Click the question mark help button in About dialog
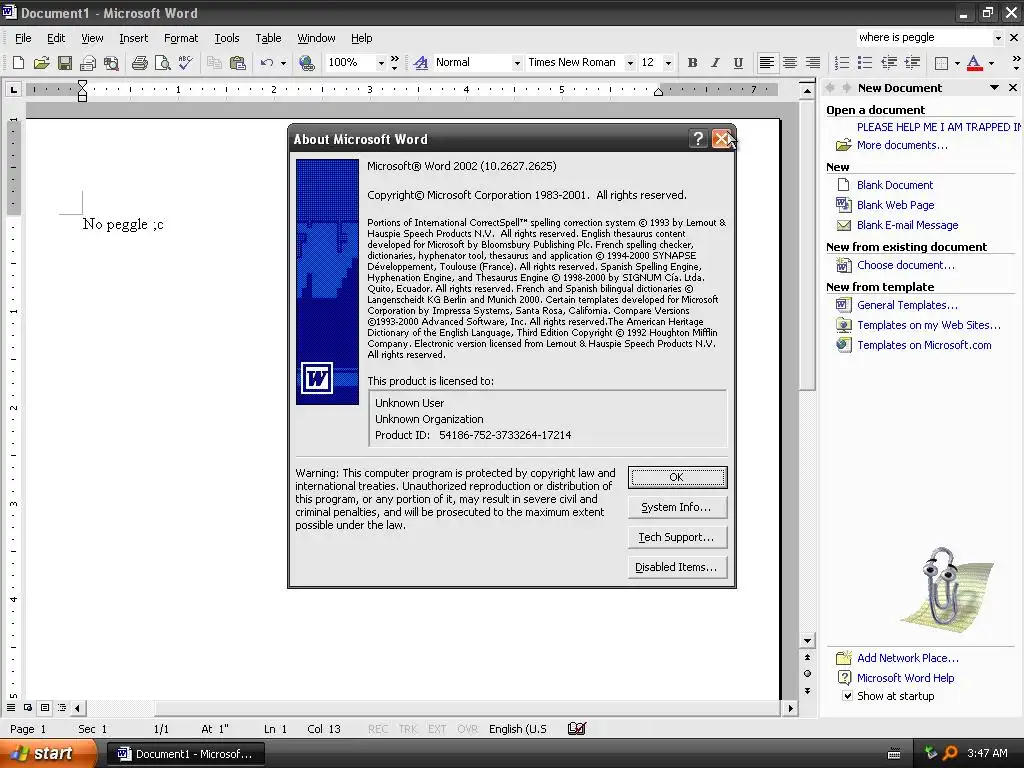This screenshot has height=768, width=1024. pyautogui.click(x=698, y=138)
